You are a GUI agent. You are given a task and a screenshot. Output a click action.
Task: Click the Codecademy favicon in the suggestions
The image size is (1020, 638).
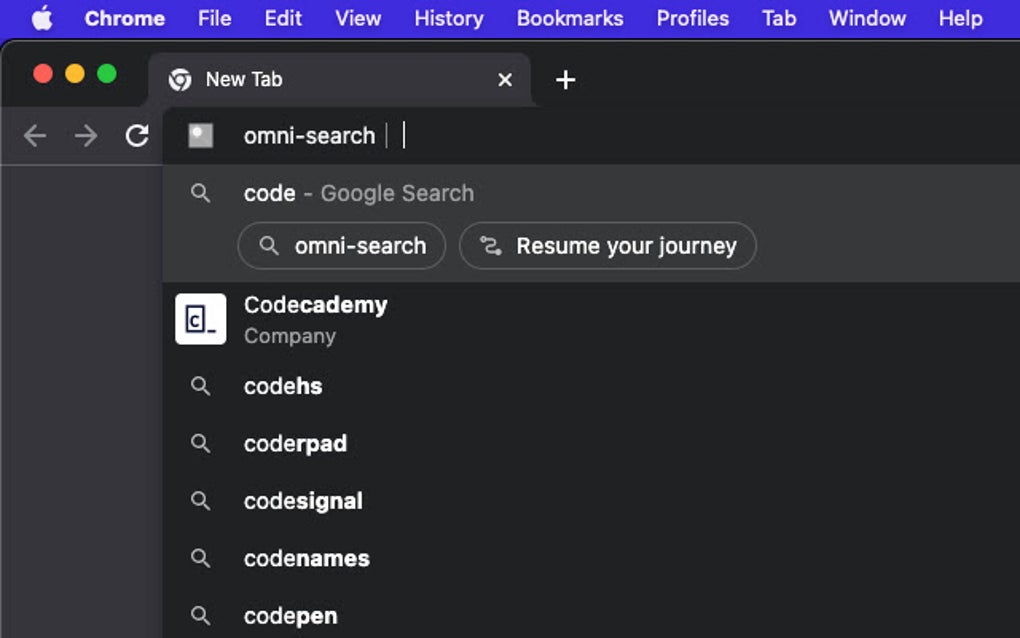click(x=200, y=318)
